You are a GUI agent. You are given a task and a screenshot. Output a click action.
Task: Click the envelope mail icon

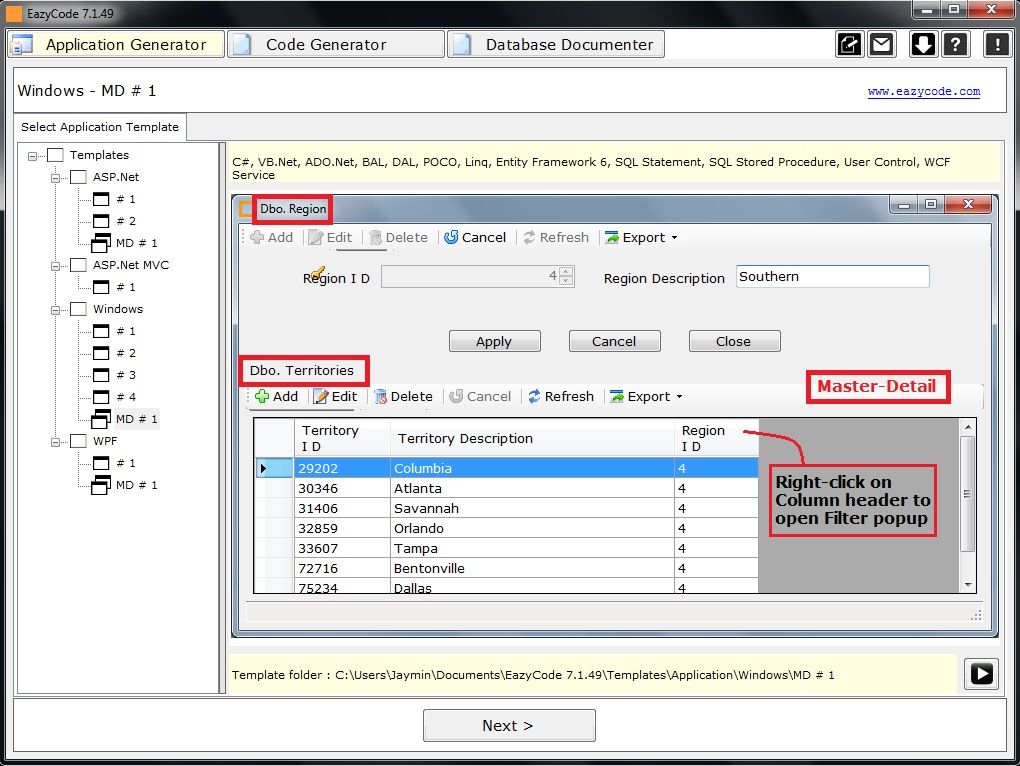tap(881, 44)
